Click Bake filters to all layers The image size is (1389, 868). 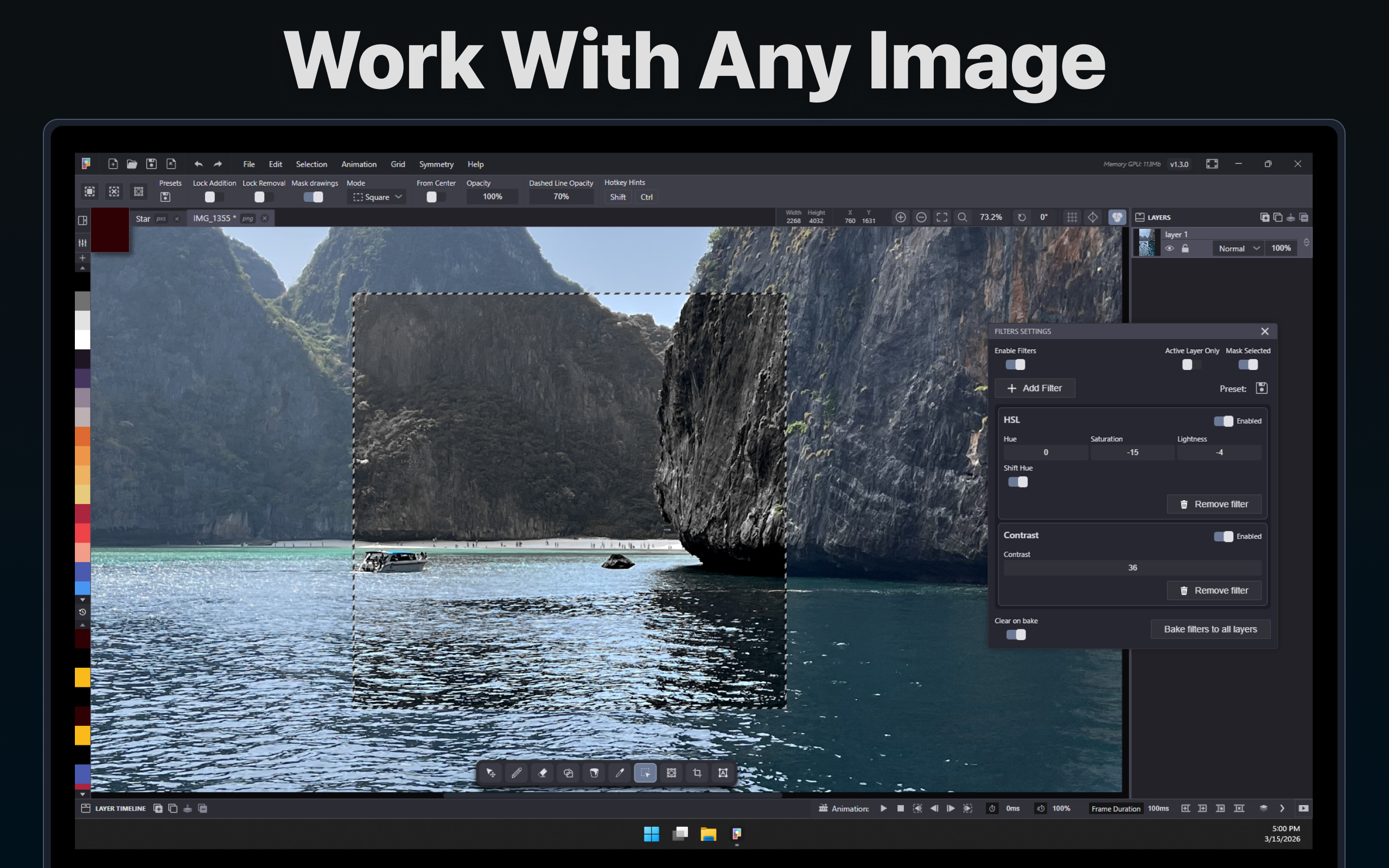click(x=1210, y=629)
